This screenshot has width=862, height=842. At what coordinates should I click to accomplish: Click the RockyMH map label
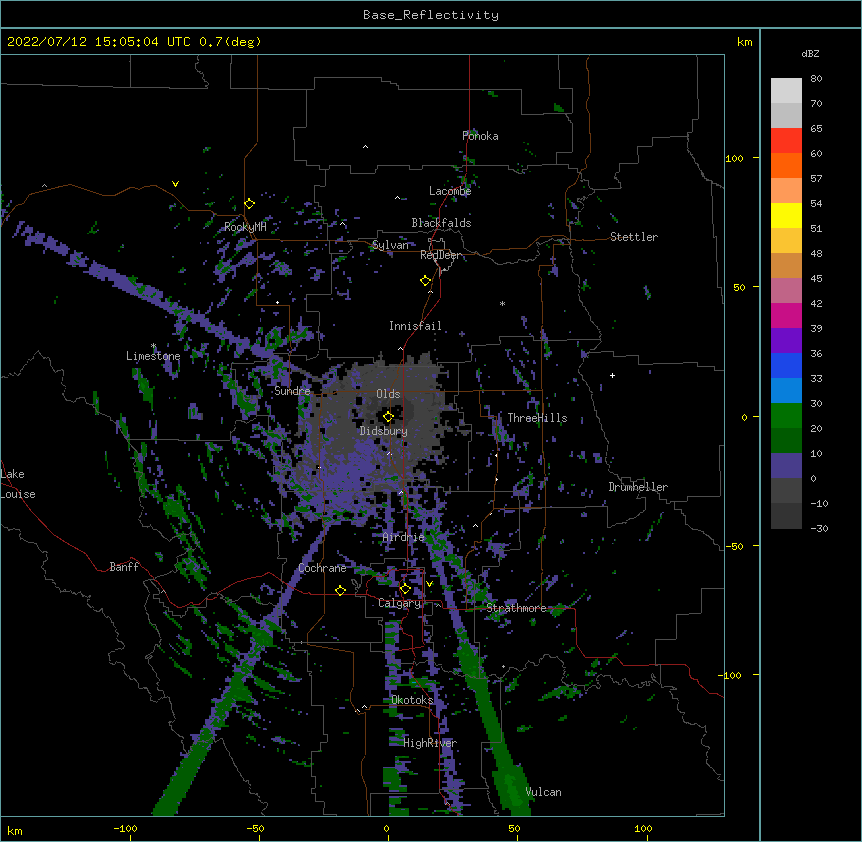245,227
